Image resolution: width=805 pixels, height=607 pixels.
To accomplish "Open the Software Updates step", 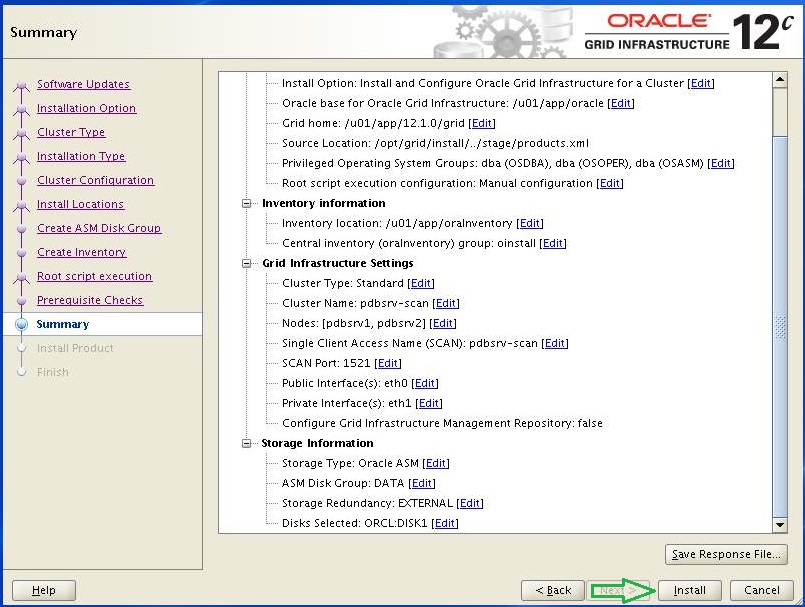I will (x=83, y=84).
